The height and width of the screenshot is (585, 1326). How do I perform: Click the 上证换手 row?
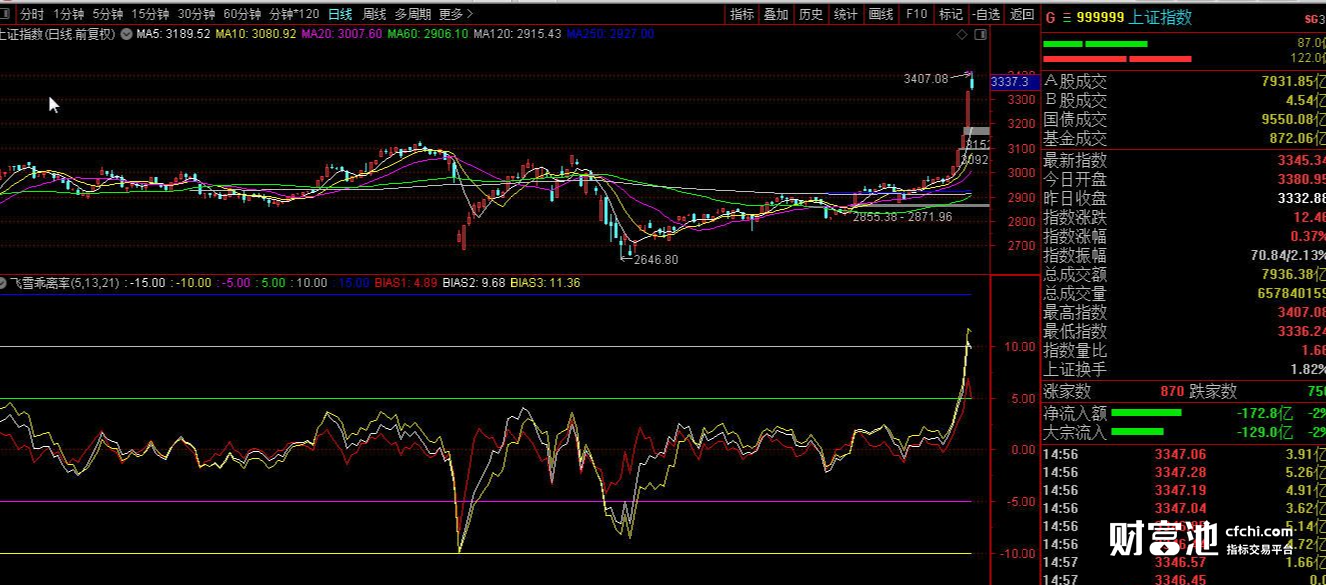1184,369
